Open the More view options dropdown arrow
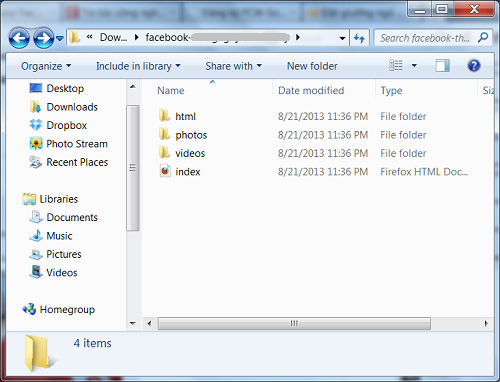This screenshot has height=382, width=500. [414, 65]
